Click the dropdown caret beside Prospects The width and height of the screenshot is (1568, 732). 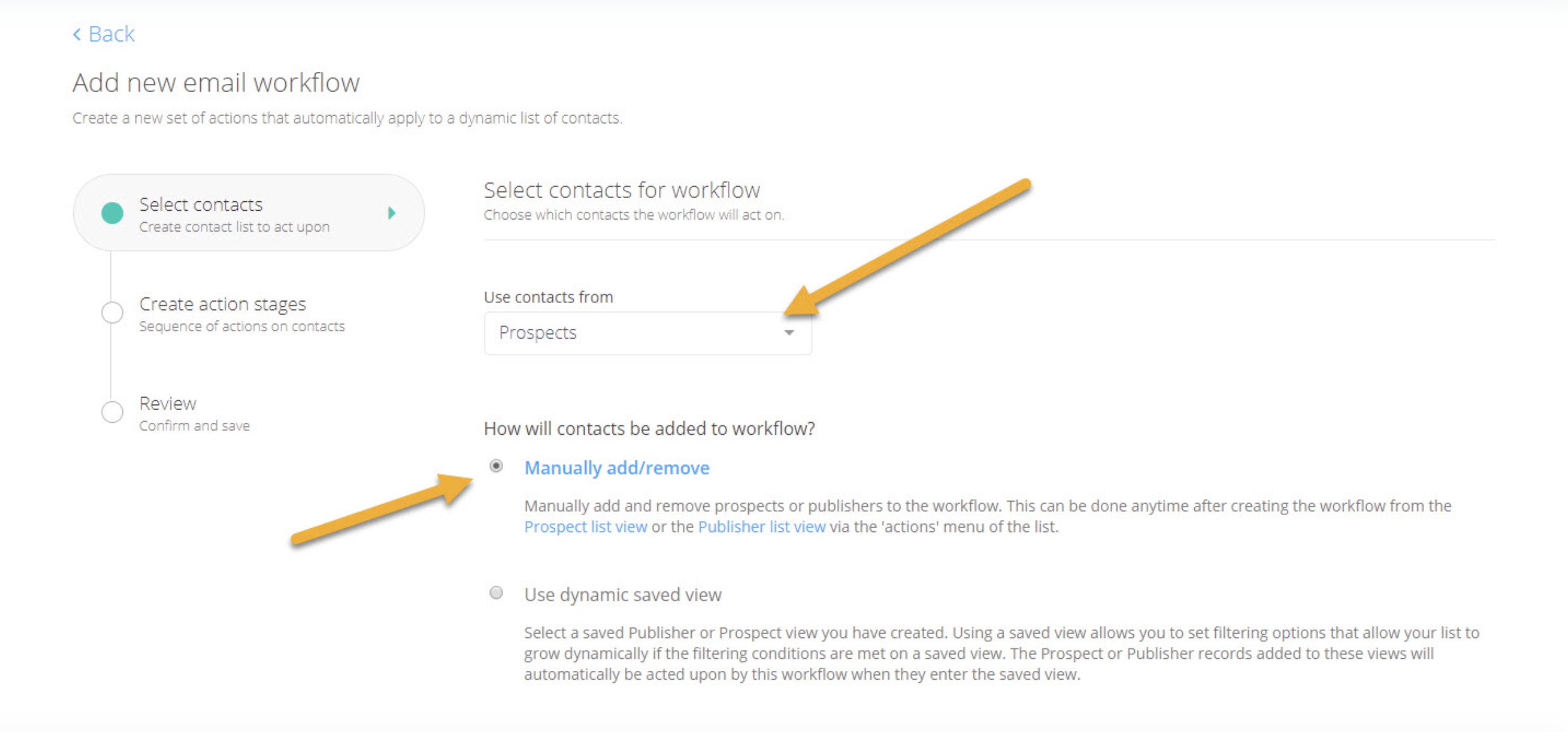[789, 333]
